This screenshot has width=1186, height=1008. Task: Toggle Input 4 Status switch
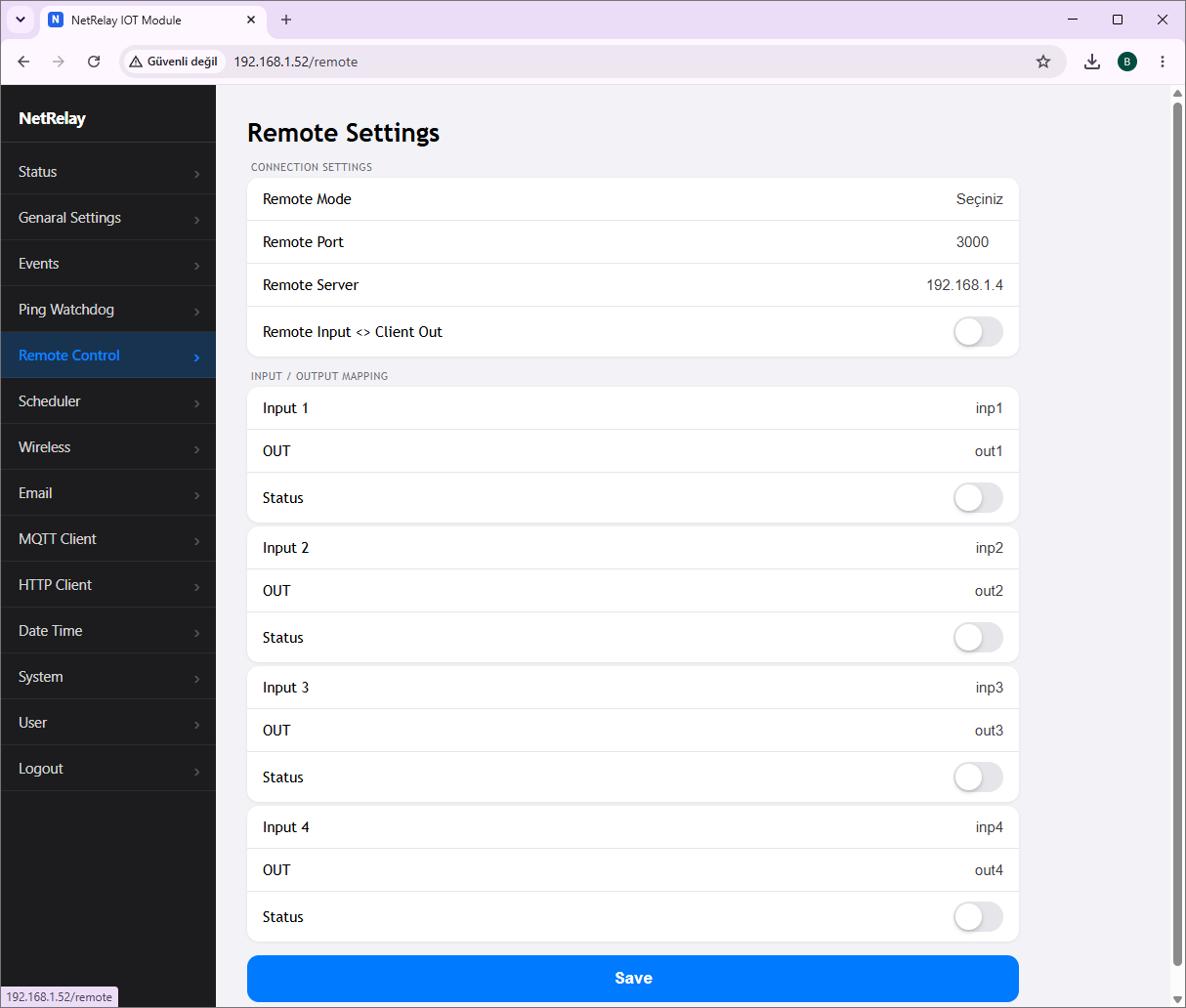978,916
